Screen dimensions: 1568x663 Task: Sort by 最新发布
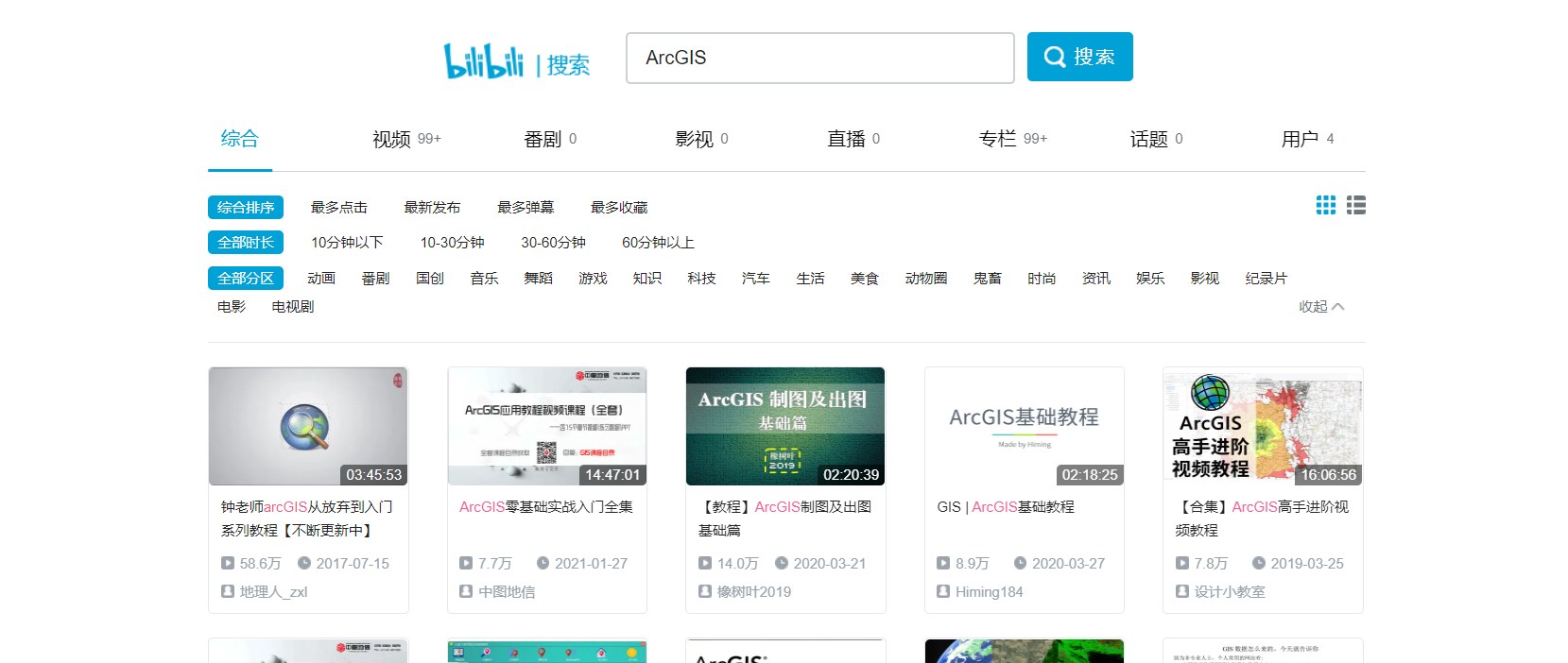(x=432, y=207)
